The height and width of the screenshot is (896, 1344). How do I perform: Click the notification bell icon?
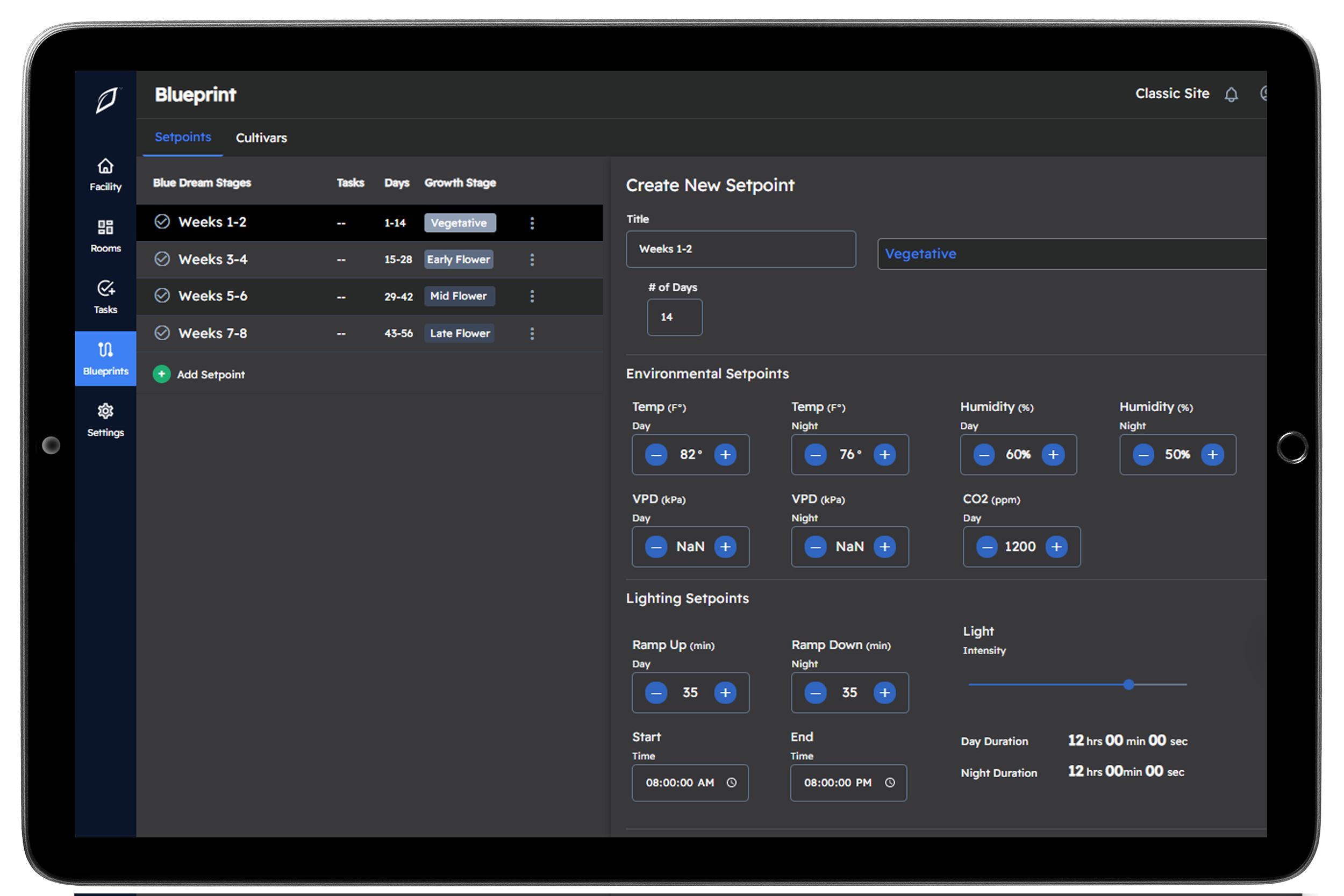(x=1231, y=94)
